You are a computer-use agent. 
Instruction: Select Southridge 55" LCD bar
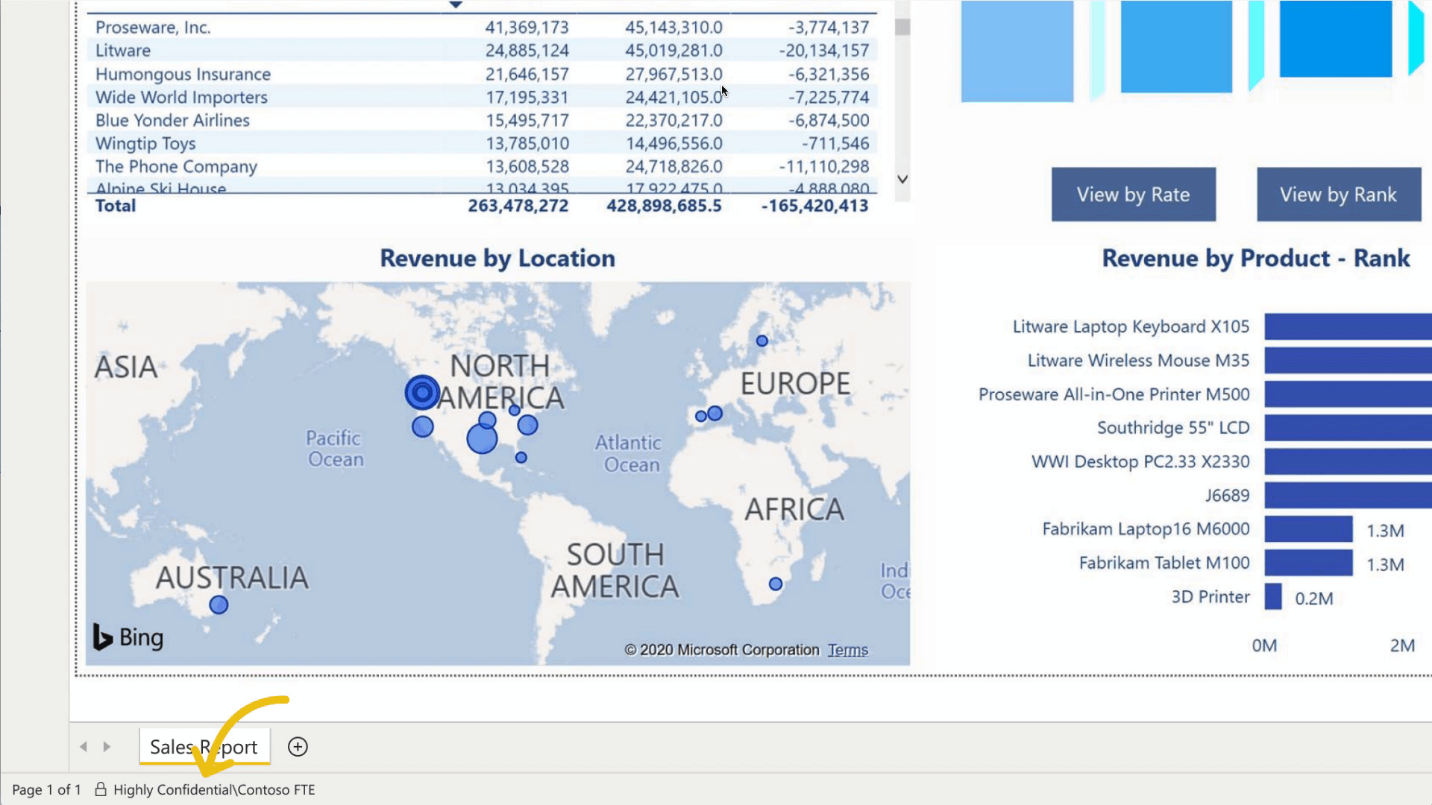click(1348, 428)
